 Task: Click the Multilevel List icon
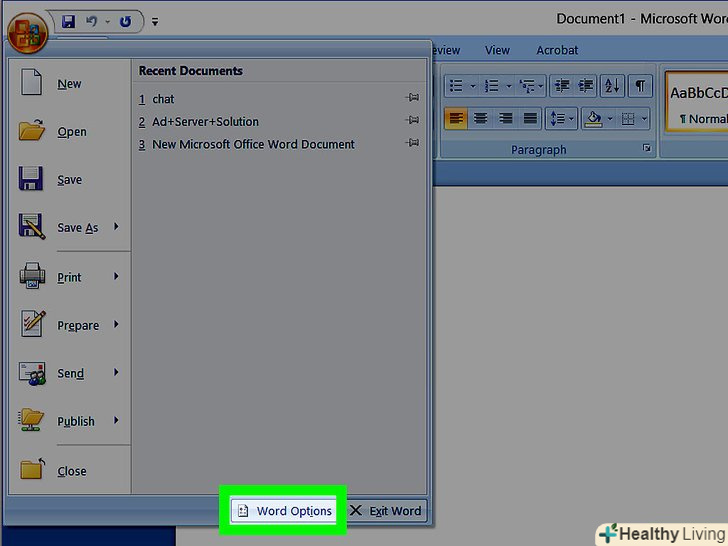coord(527,86)
